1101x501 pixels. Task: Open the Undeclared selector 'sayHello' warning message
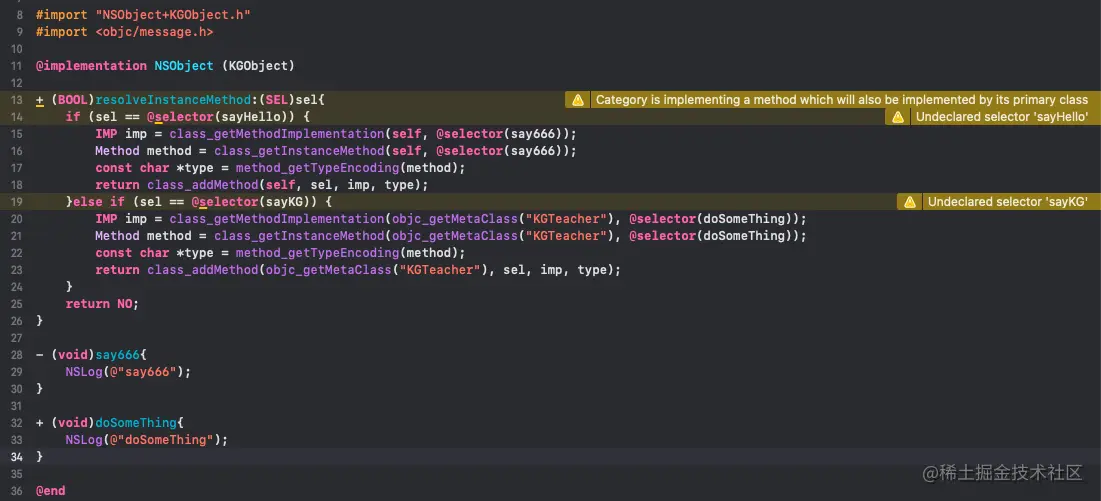[x=1002, y=117]
